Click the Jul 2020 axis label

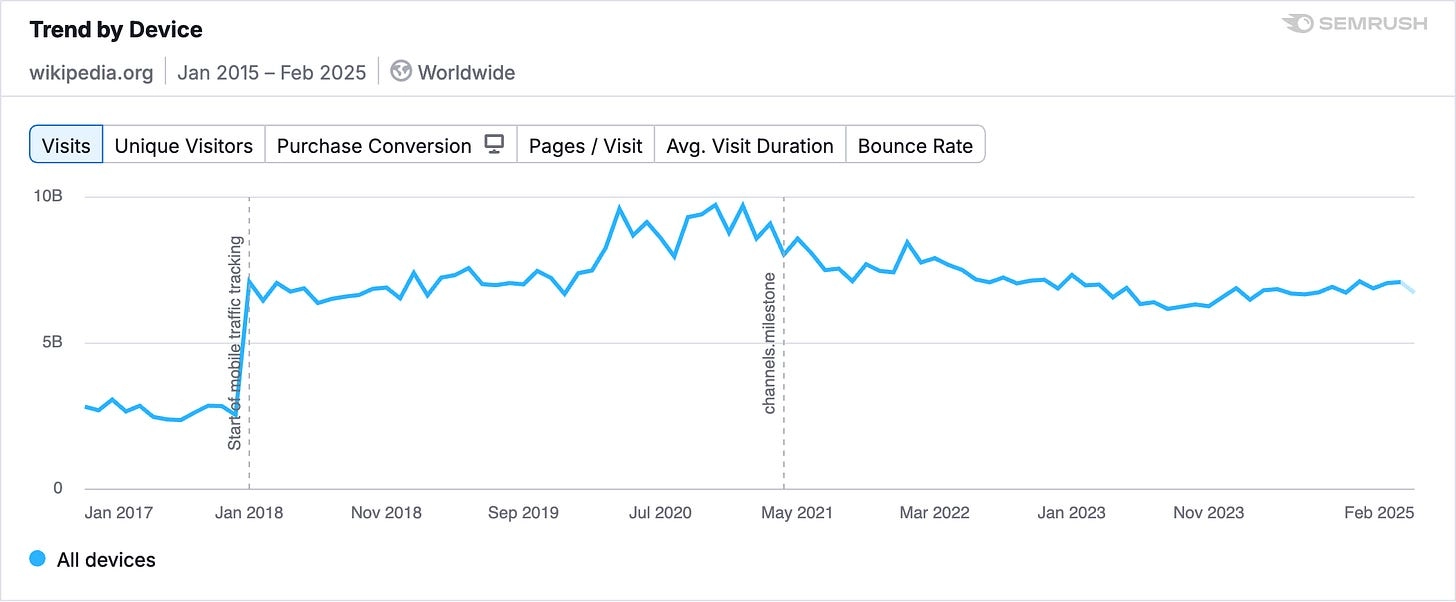point(659,513)
